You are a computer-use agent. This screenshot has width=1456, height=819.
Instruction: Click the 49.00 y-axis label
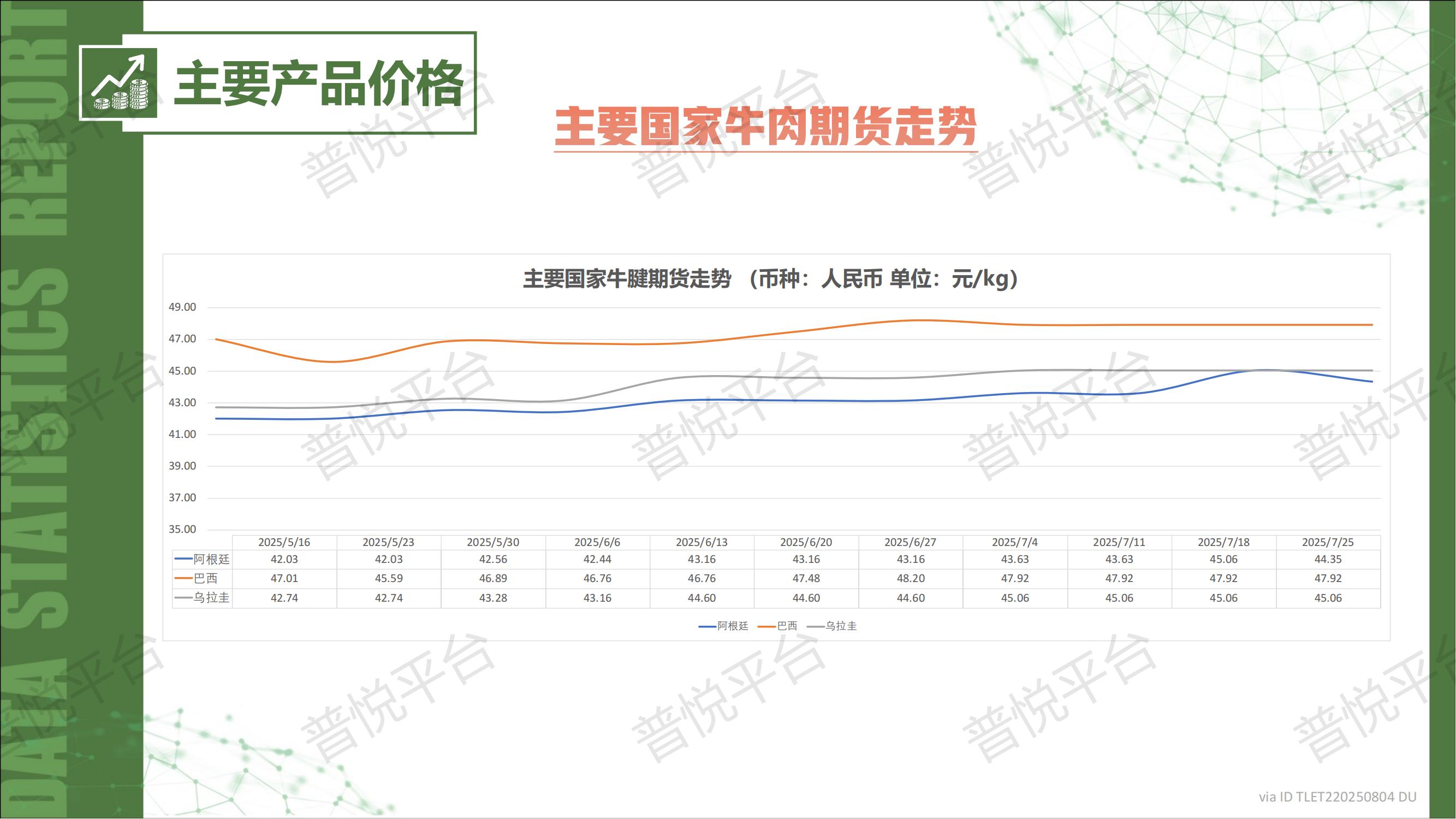pos(182,307)
